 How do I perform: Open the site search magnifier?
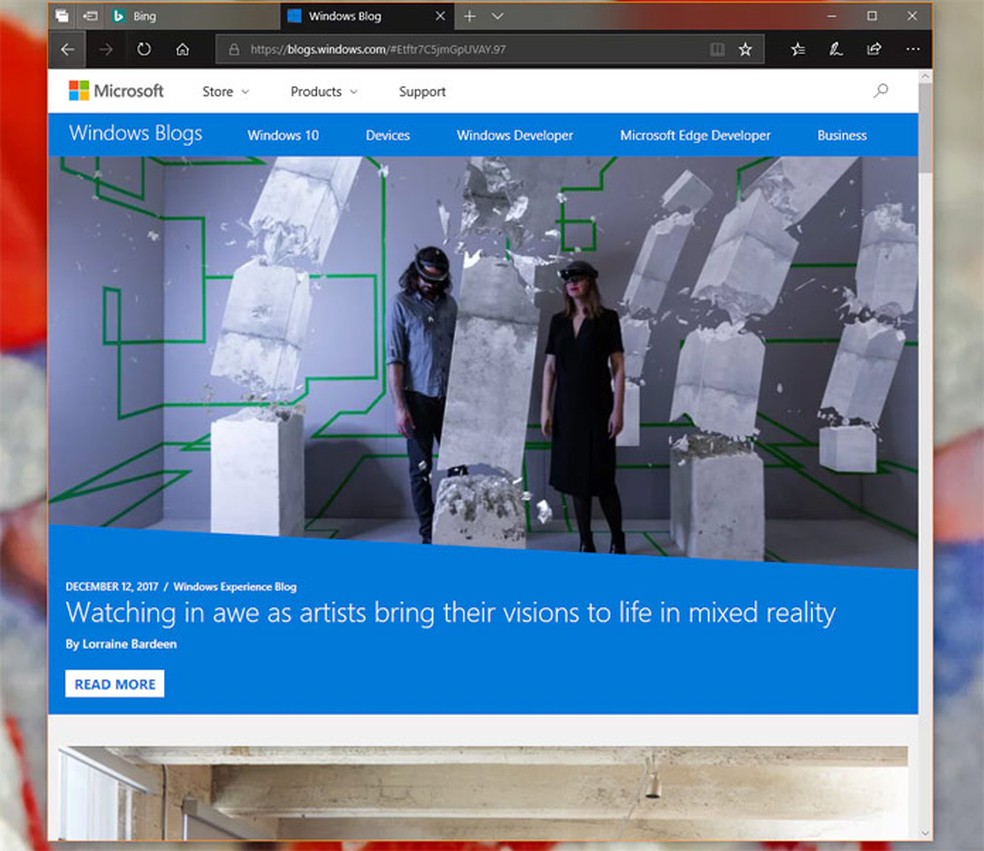881,91
